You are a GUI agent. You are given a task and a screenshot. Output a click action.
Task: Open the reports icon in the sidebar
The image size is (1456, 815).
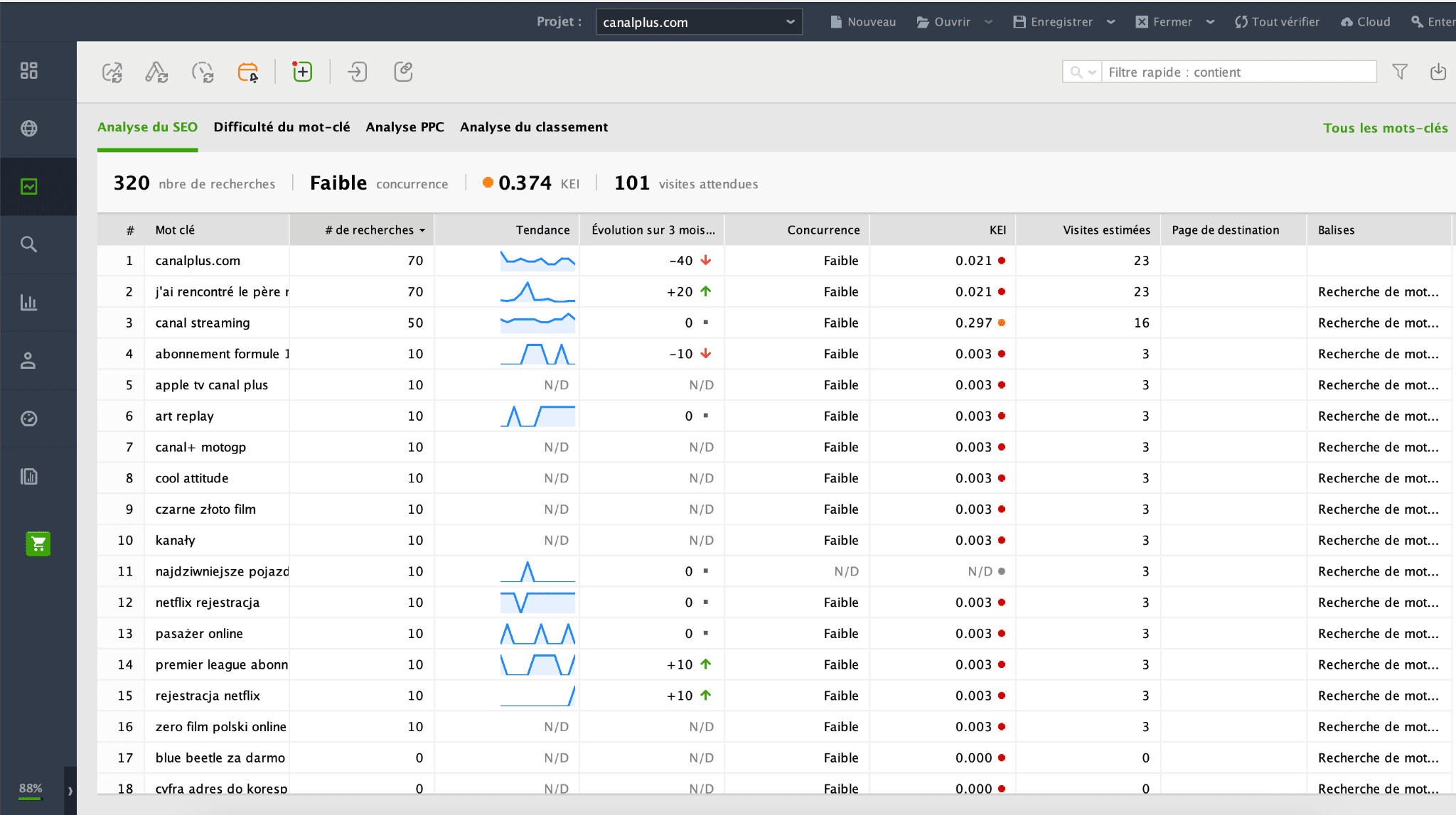pyautogui.click(x=28, y=477)
